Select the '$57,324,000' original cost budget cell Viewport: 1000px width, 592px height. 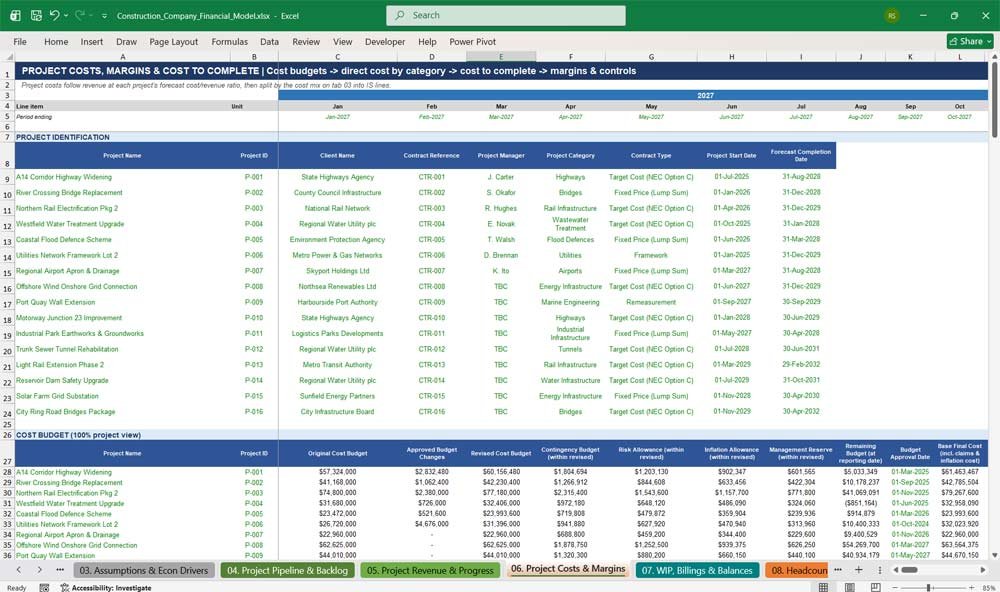coord(337,472)
